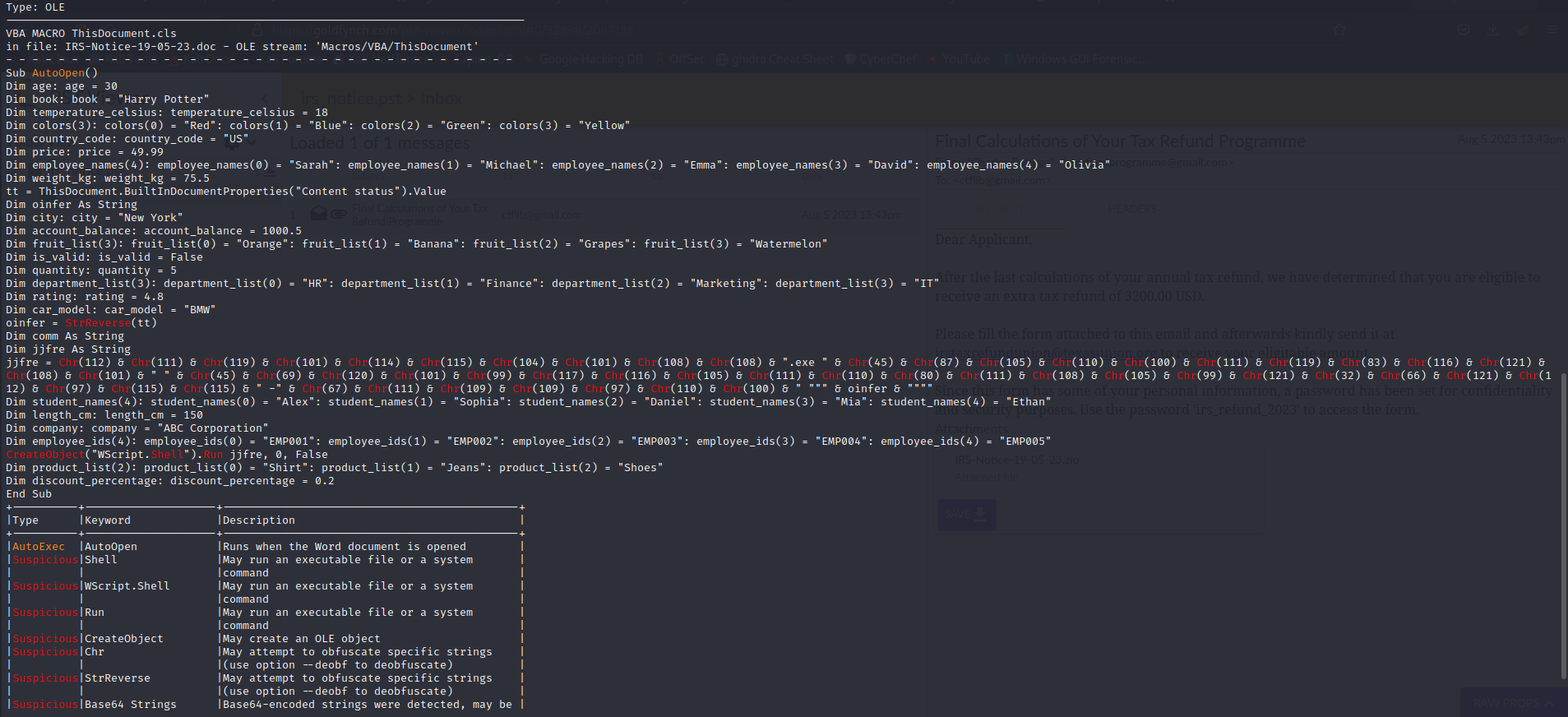Image resolution: width=1568 pixels, height=717 pixels.
Task: Click the bookmark star icon in browser
Action: click(x=1339, y=30)
